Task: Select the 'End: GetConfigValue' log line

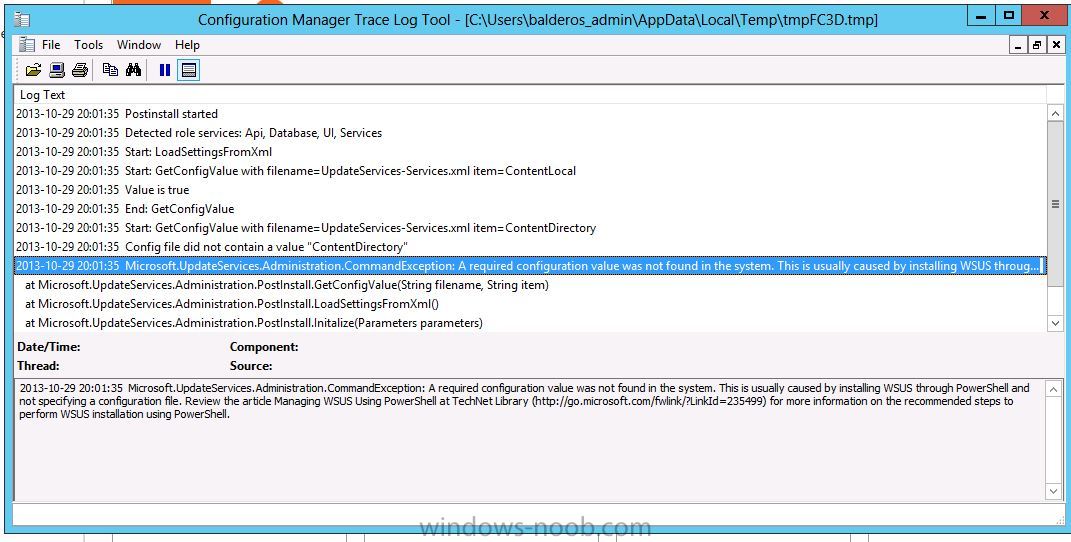Action: 530,209
